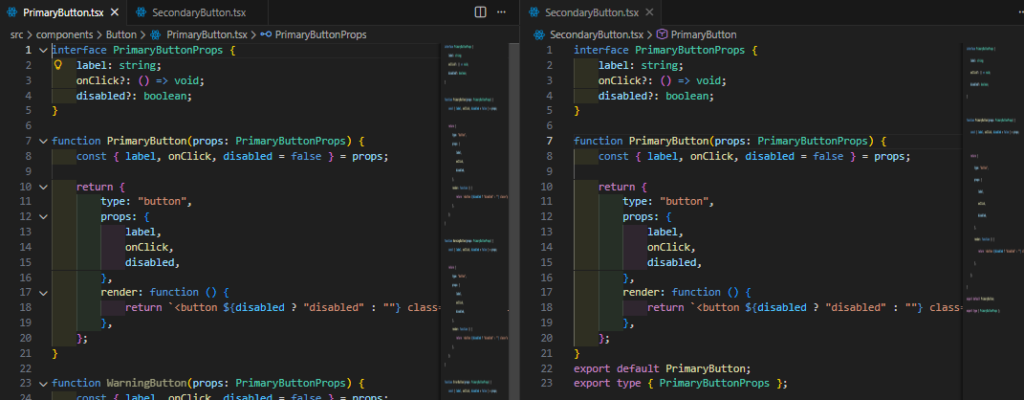Close the SecondaryButton.tsx tab in right pane
This screenshot has height=400, width=1024.
pyautogui.click(x=648, y=12)
